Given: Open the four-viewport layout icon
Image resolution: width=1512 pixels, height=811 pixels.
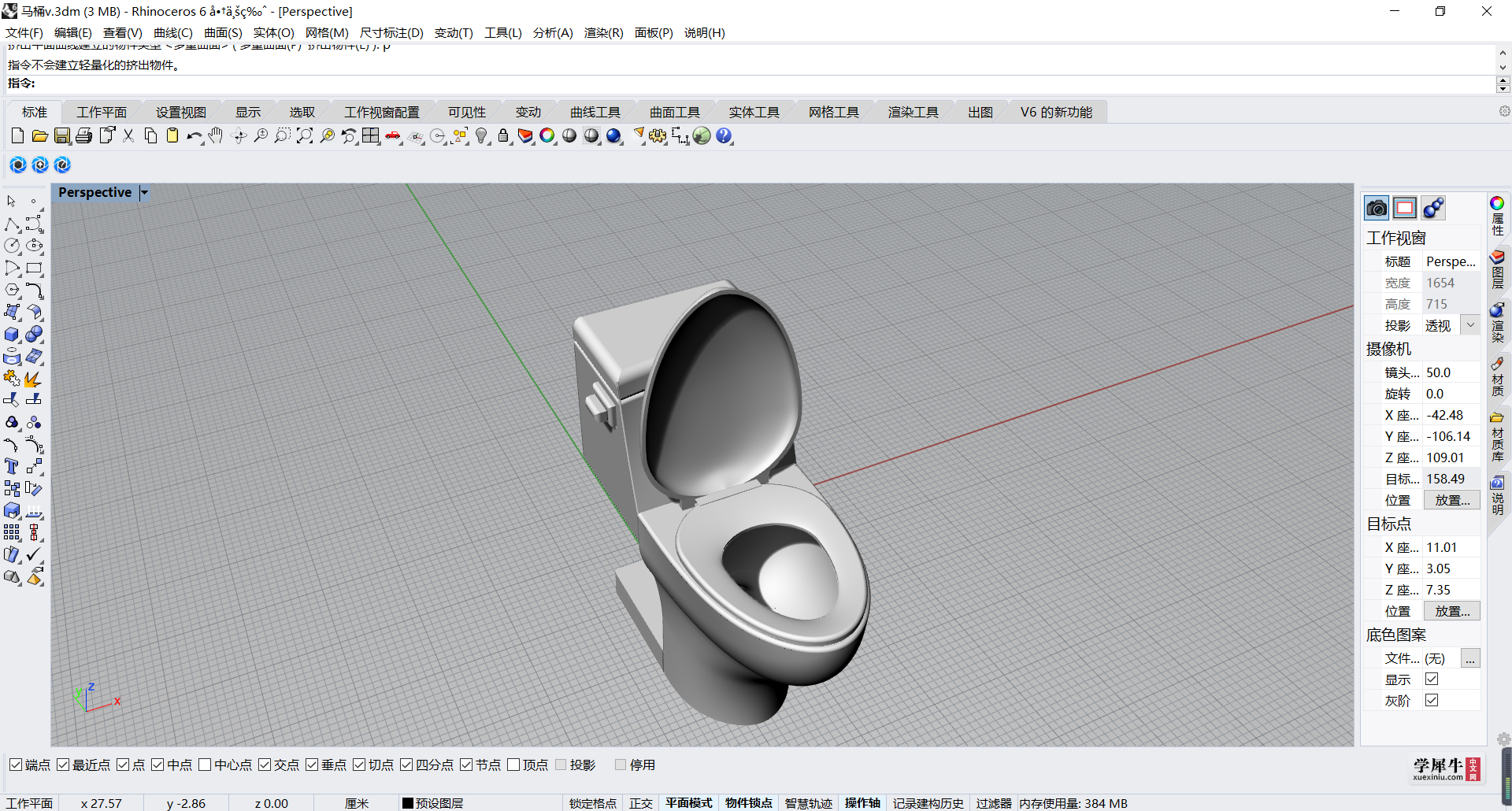Looking at the screenshot, I should click(370, 136).
